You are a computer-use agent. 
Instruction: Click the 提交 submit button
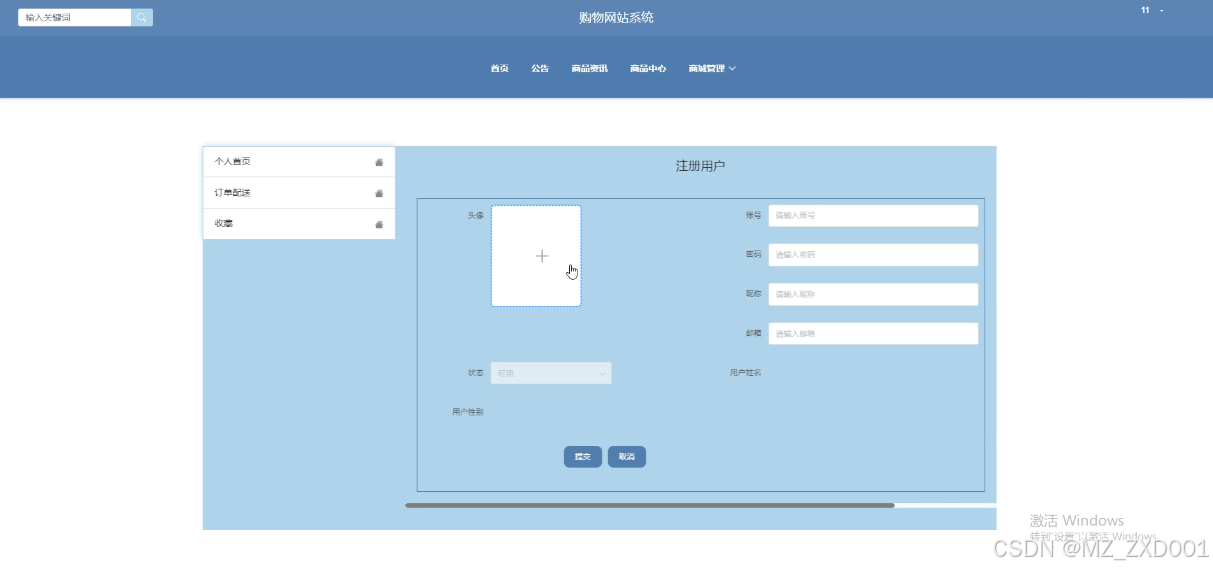coord(583,457)
